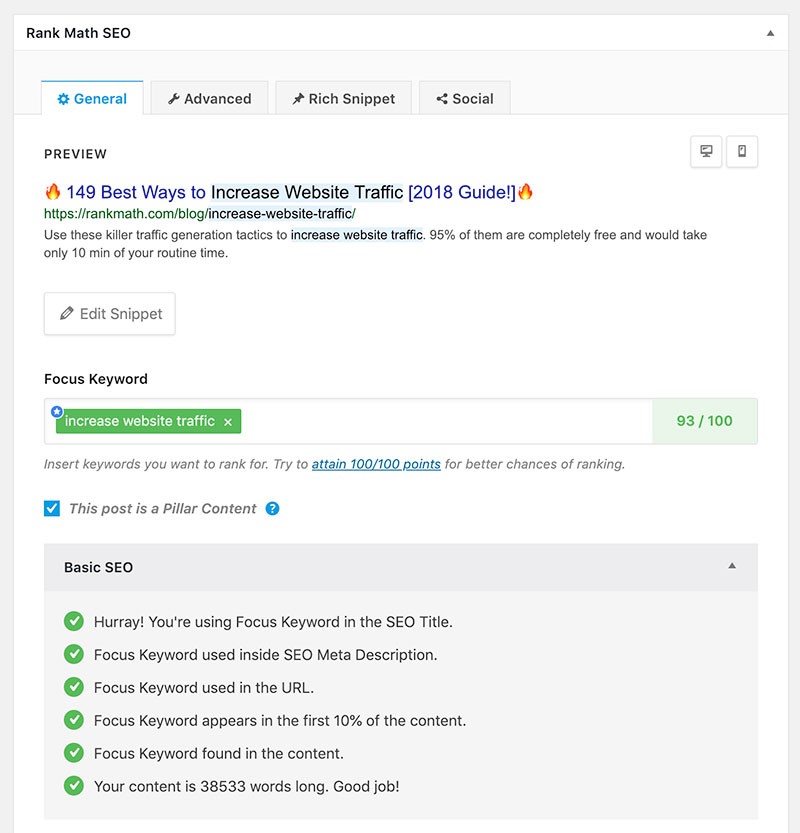Click the Pillar Content help icon

(272, 508)
